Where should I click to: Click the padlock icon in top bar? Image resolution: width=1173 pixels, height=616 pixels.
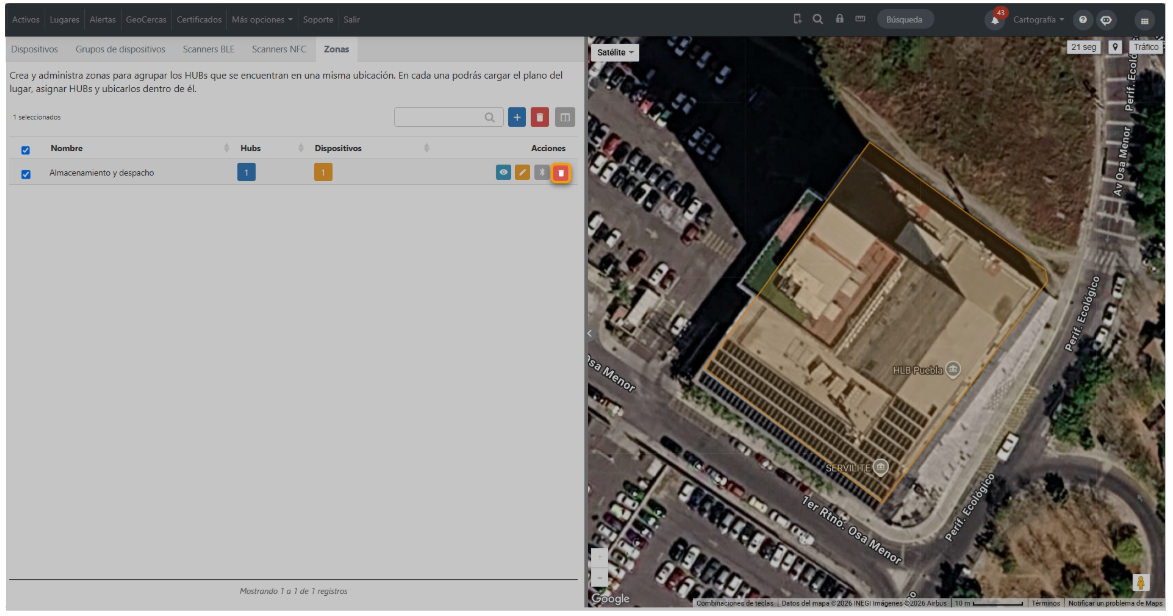coord(839,19)
